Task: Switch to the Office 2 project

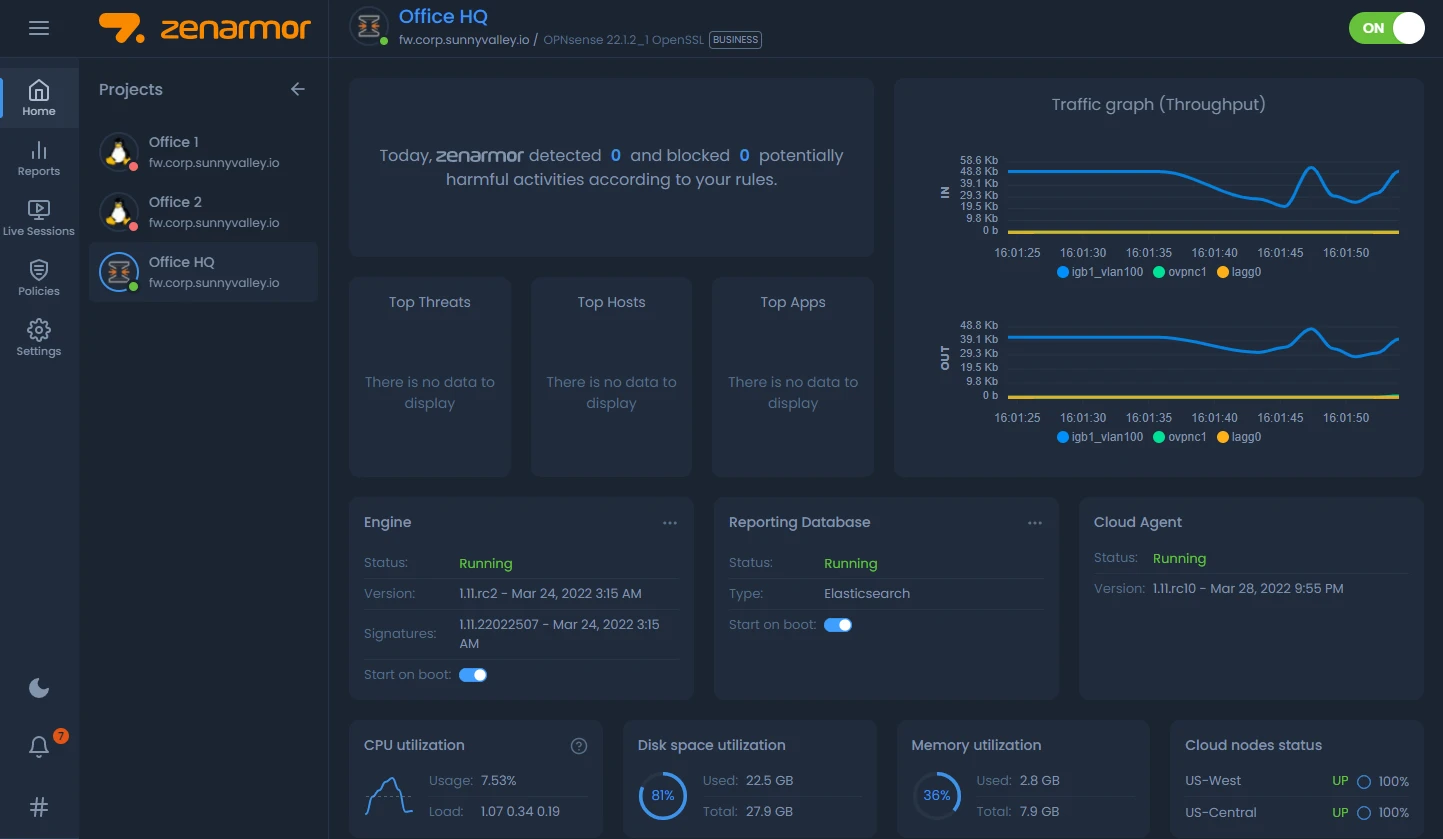Action: (x=203, y=211)
